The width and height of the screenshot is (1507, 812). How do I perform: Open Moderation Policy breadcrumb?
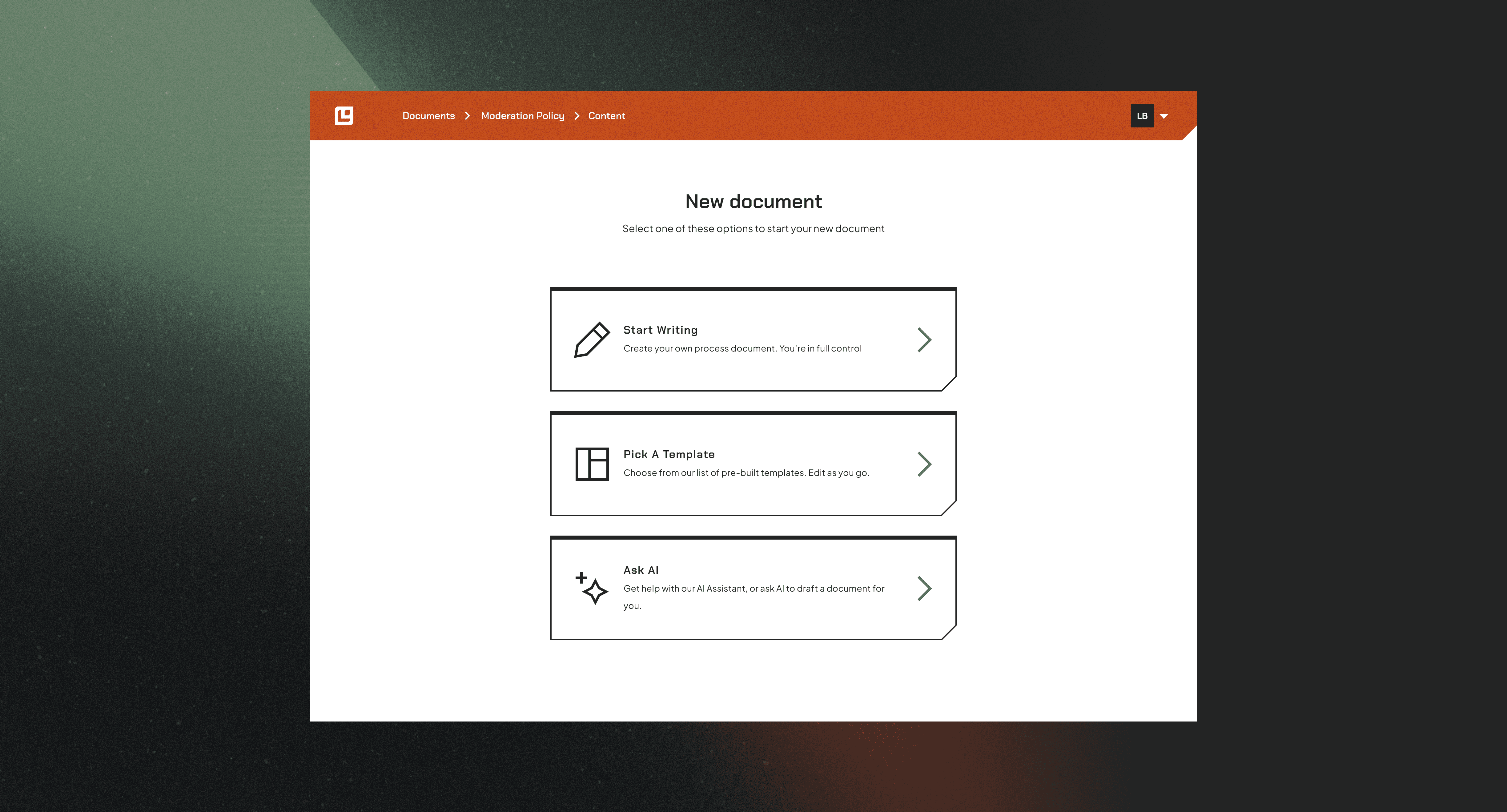(522, 116)
